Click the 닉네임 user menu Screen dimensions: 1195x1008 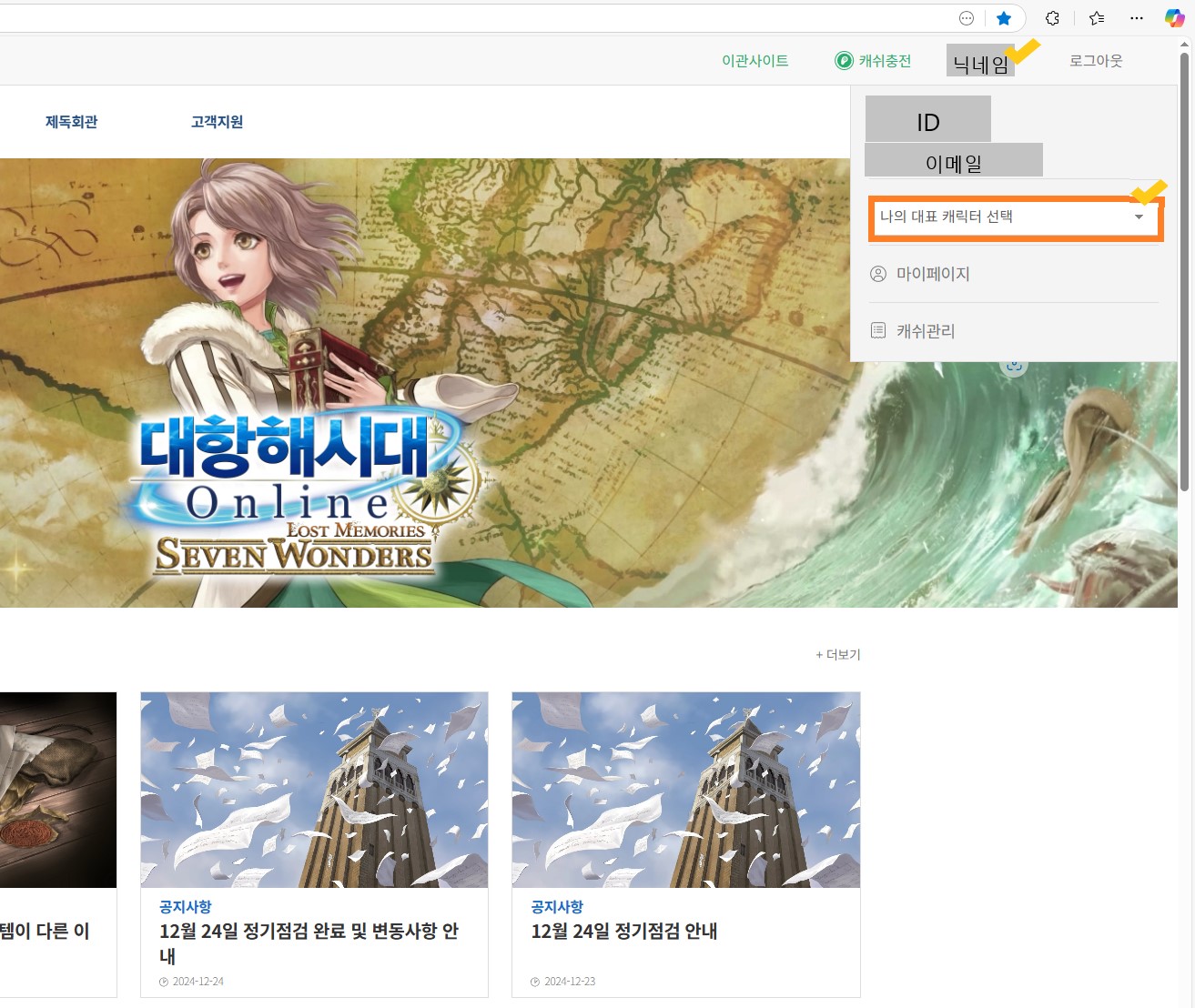click(x=980, y=62)
